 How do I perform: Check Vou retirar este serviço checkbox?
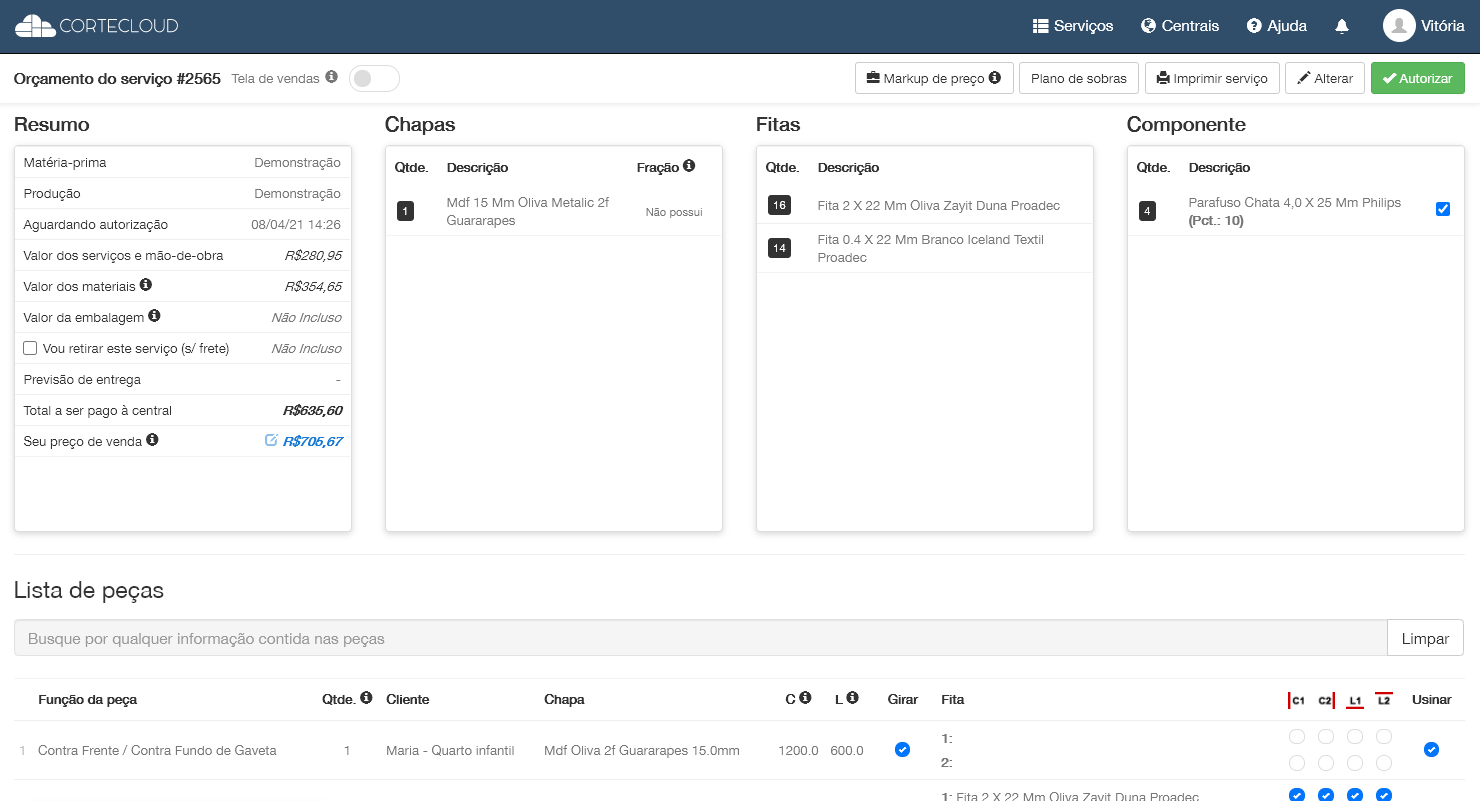pos(31,348)
